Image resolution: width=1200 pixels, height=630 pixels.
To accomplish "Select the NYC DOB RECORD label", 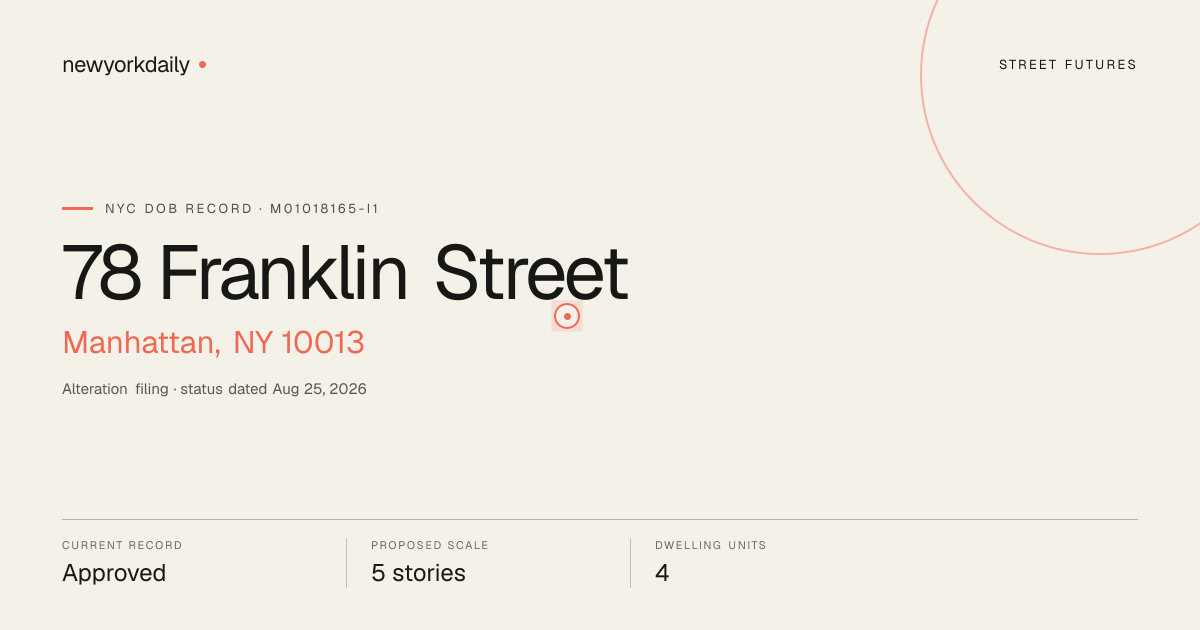I will [x=179, y=209].
